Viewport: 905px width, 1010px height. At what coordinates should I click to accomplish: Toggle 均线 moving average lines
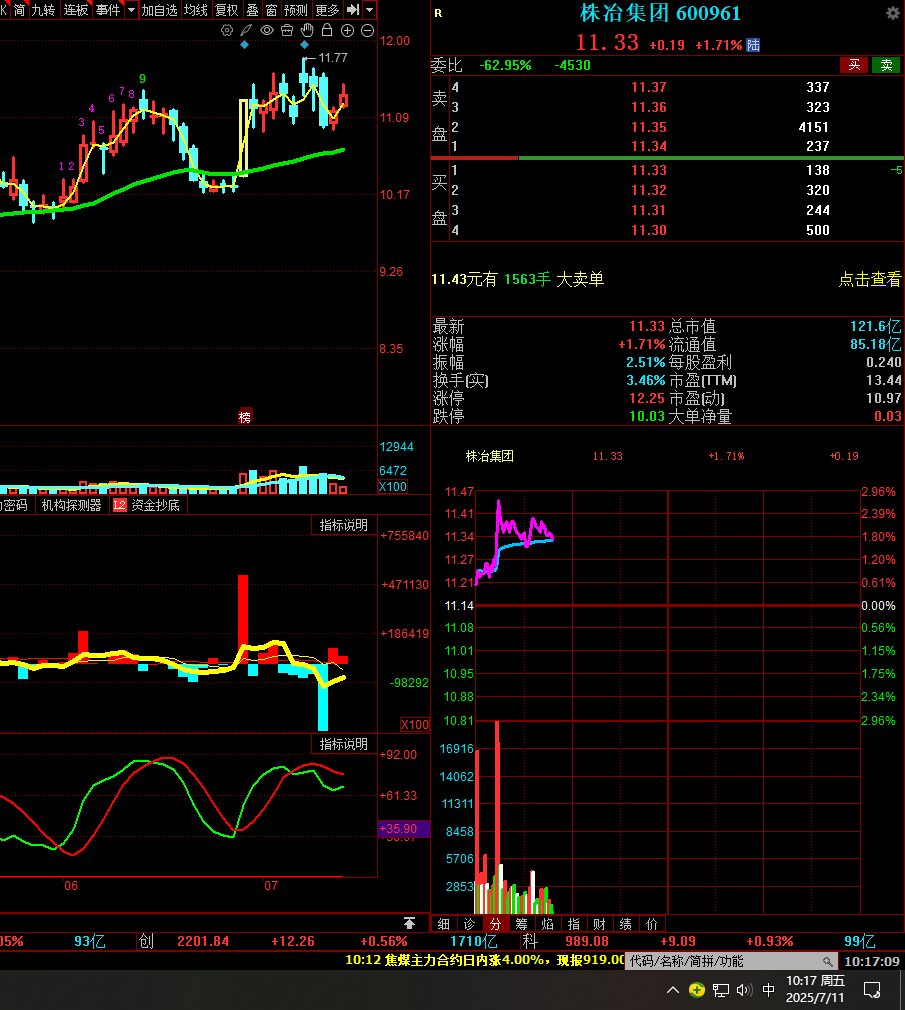click(x=195, y=10)
